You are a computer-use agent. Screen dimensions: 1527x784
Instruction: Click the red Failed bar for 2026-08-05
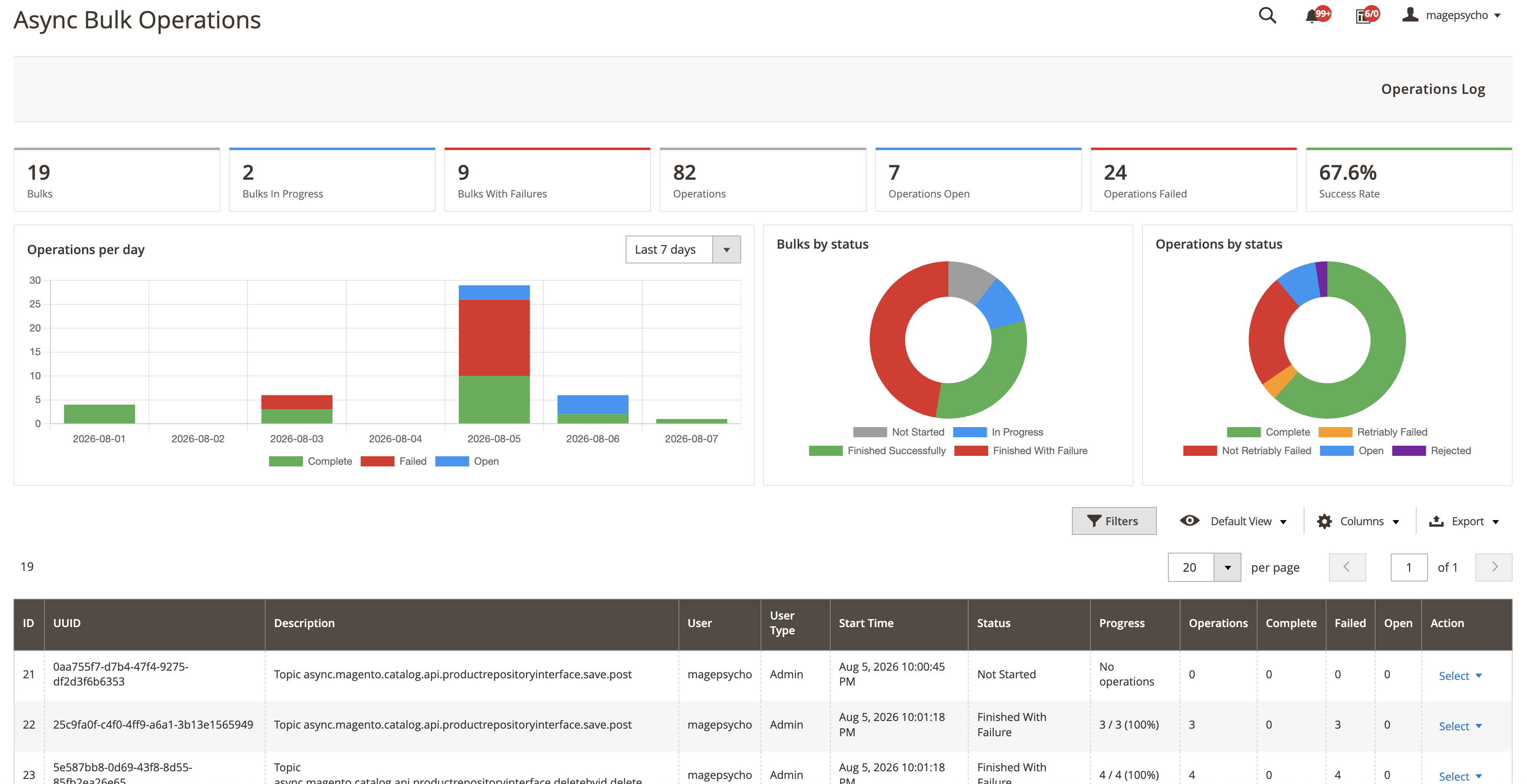pyautogui.click(x=494, y=338)
